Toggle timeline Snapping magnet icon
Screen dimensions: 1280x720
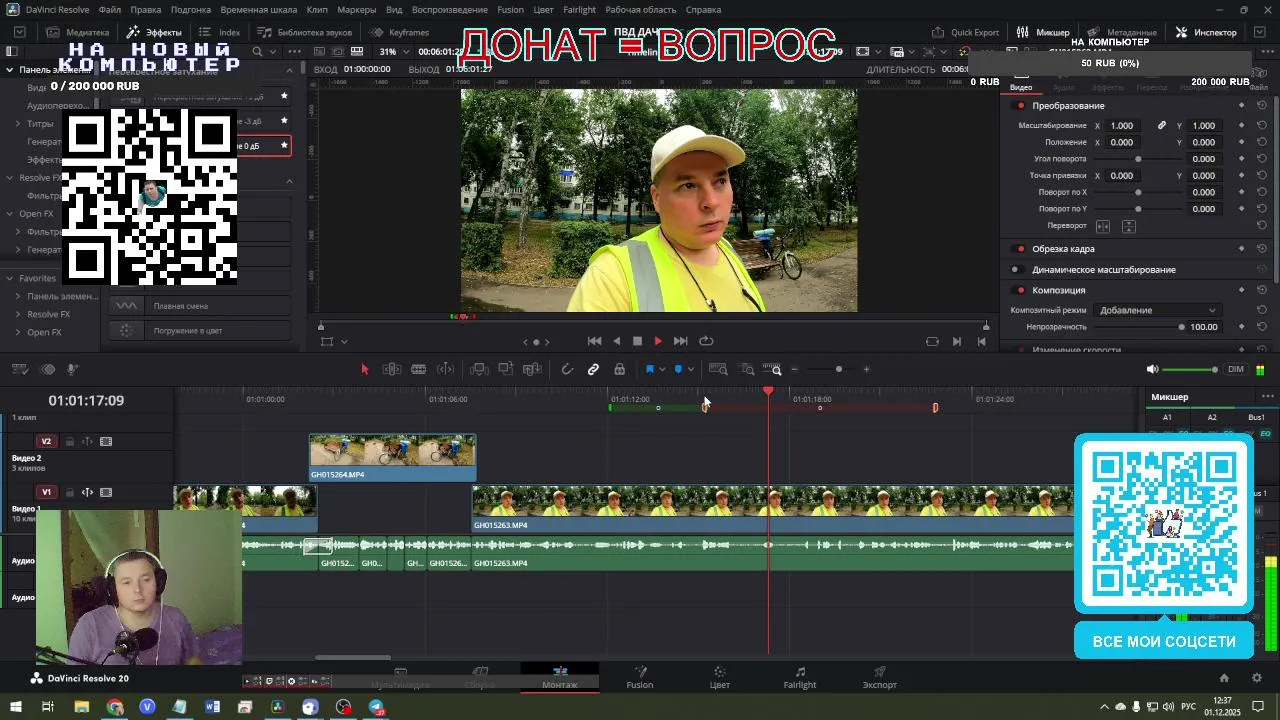[567, 370]
